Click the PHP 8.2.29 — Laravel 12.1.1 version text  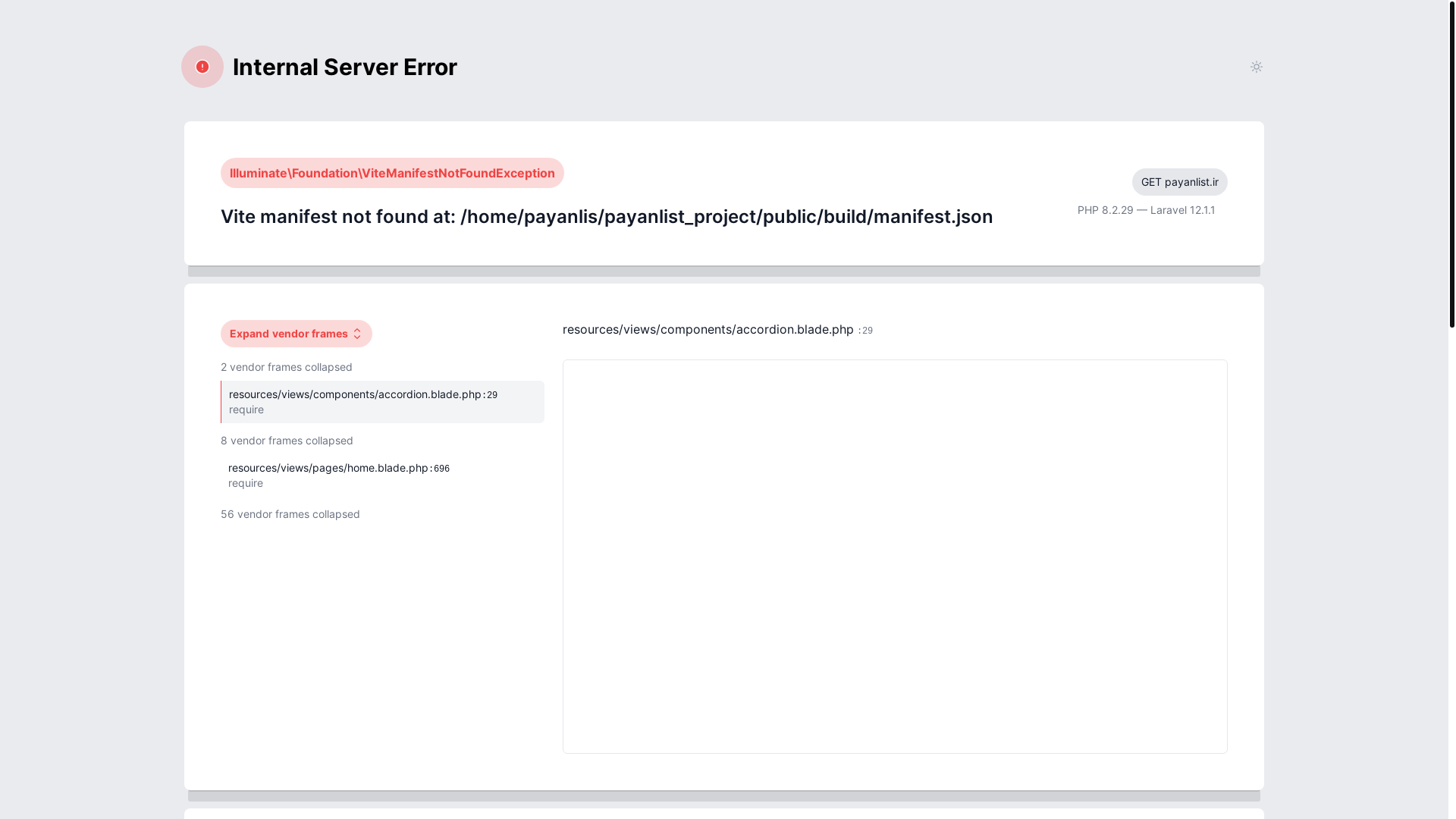(1146, 210)
